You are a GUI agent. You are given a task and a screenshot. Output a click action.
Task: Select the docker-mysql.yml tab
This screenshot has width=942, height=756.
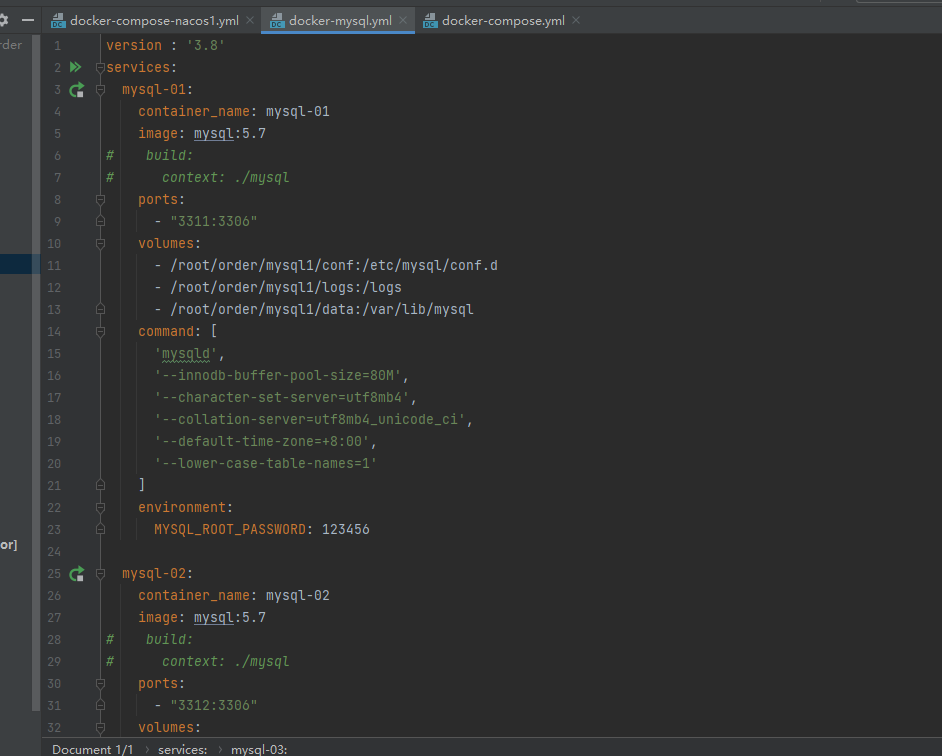(340, 21)
